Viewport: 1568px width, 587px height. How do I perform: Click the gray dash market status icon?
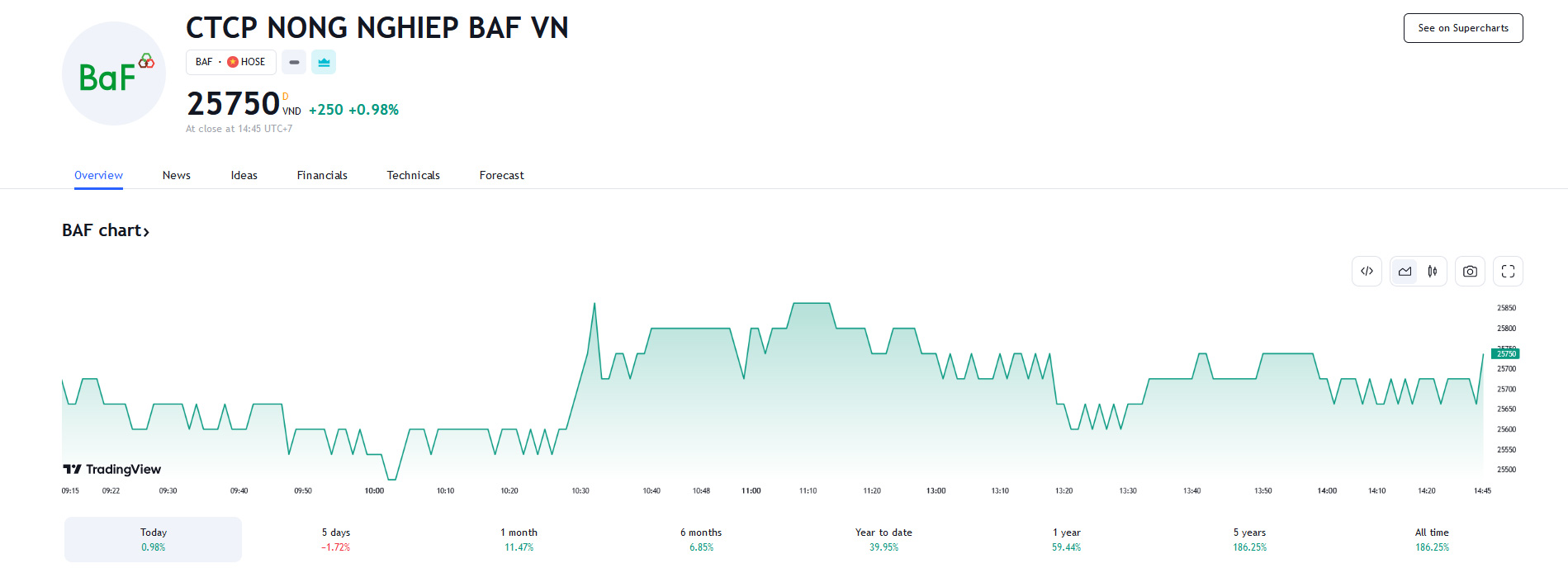pos(294,62)
